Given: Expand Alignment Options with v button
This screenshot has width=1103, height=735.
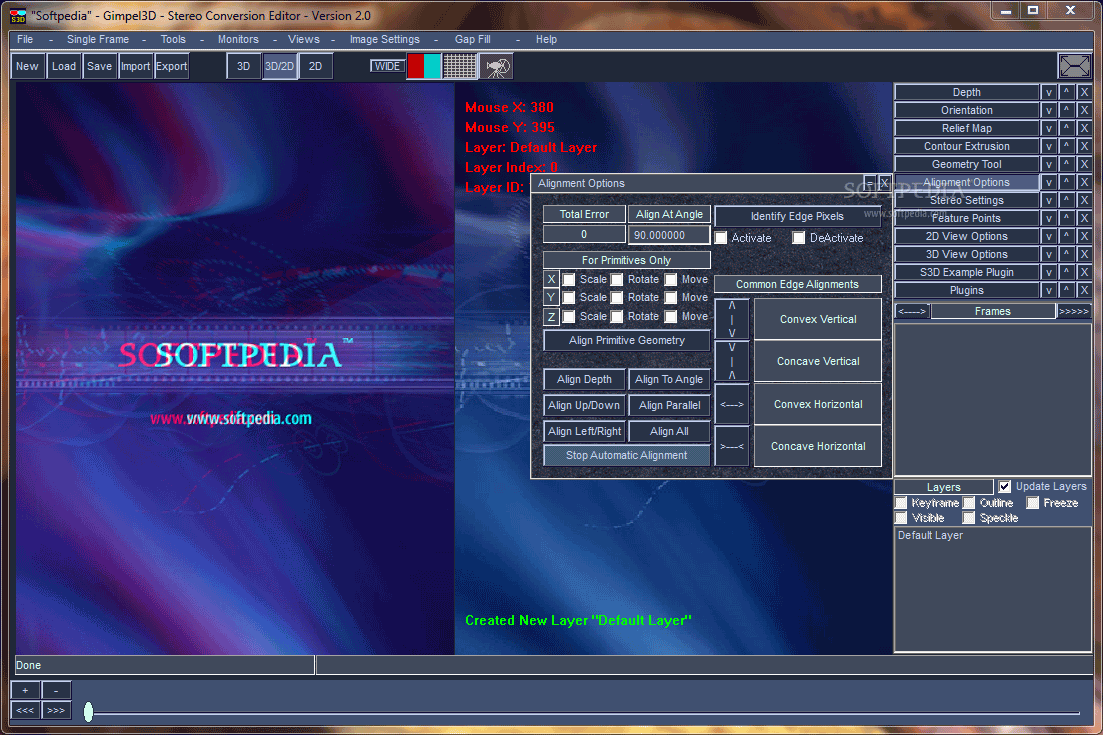Looking at the screenshot, I should 1048,182.
